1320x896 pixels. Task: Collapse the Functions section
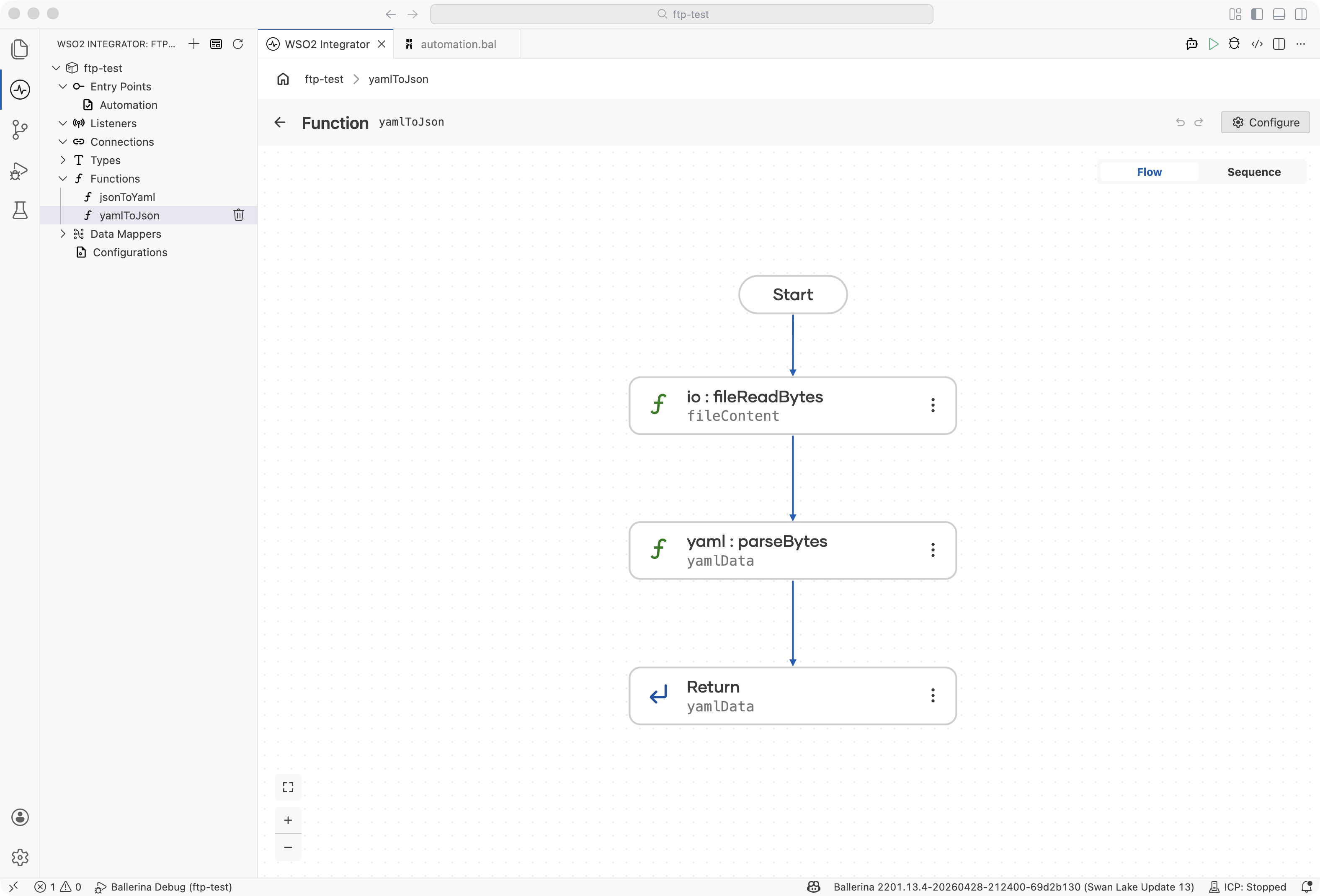63,179
